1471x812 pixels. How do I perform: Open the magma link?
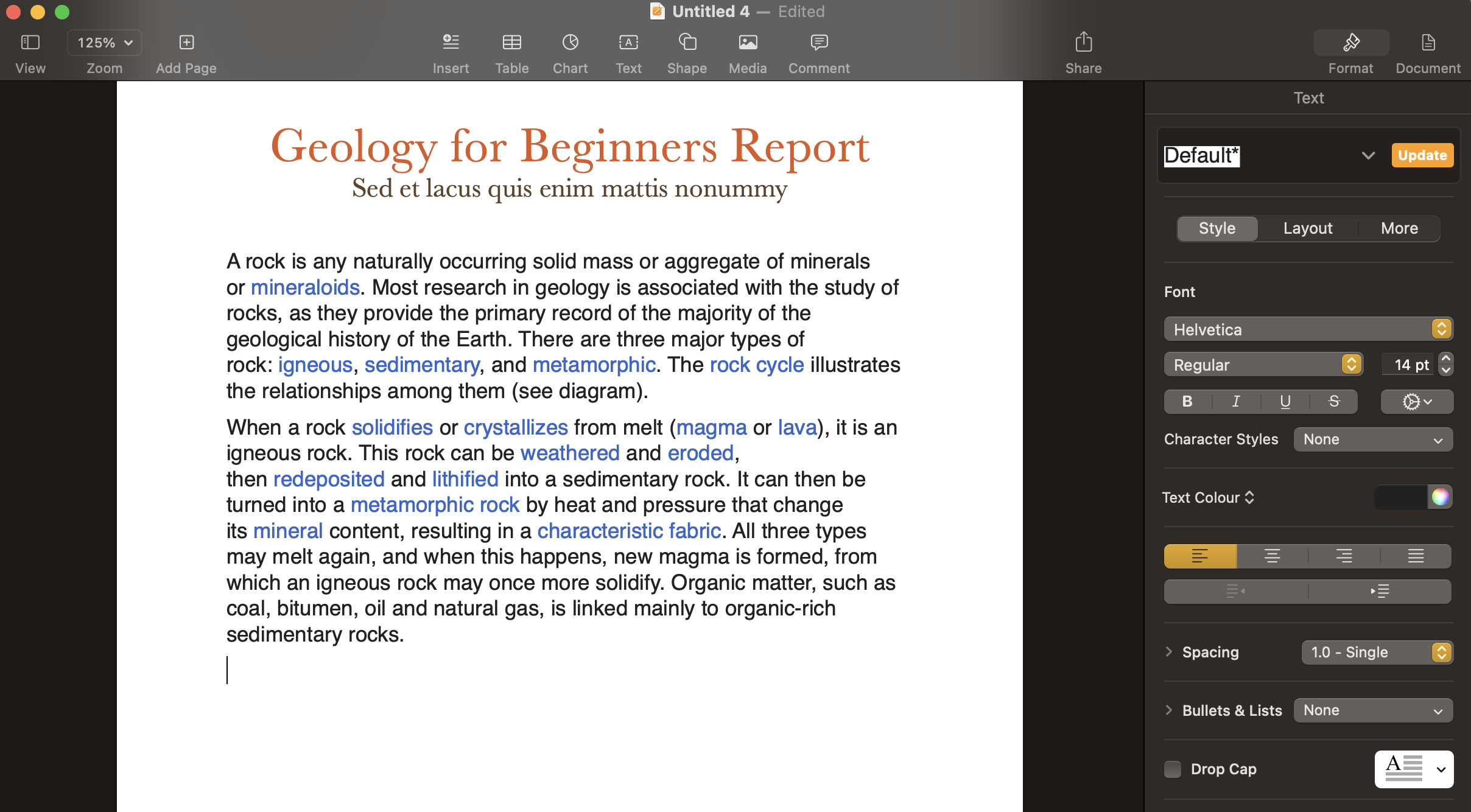click(711, 427)
